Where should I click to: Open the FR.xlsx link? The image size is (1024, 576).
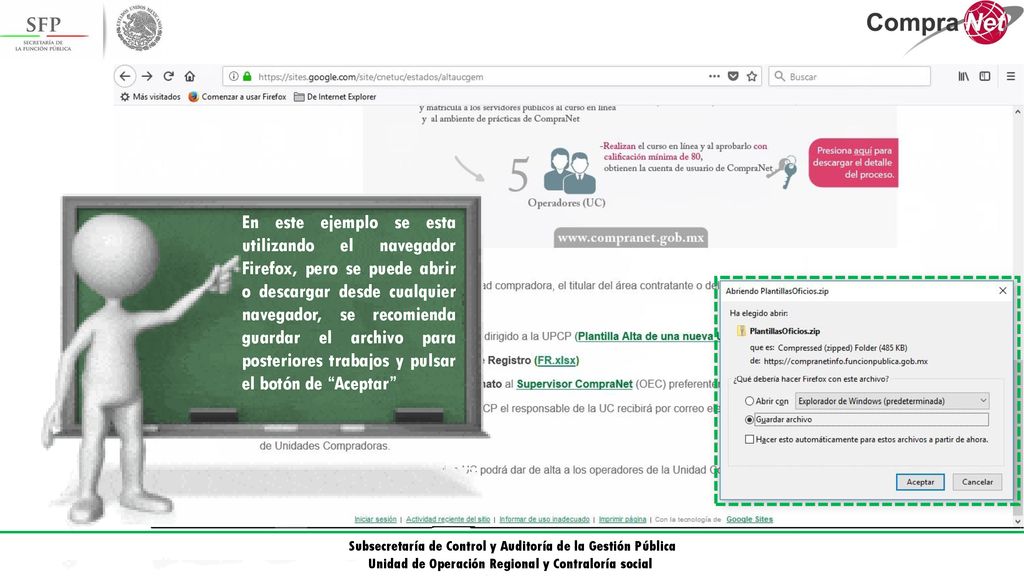[x=556, y=360]
